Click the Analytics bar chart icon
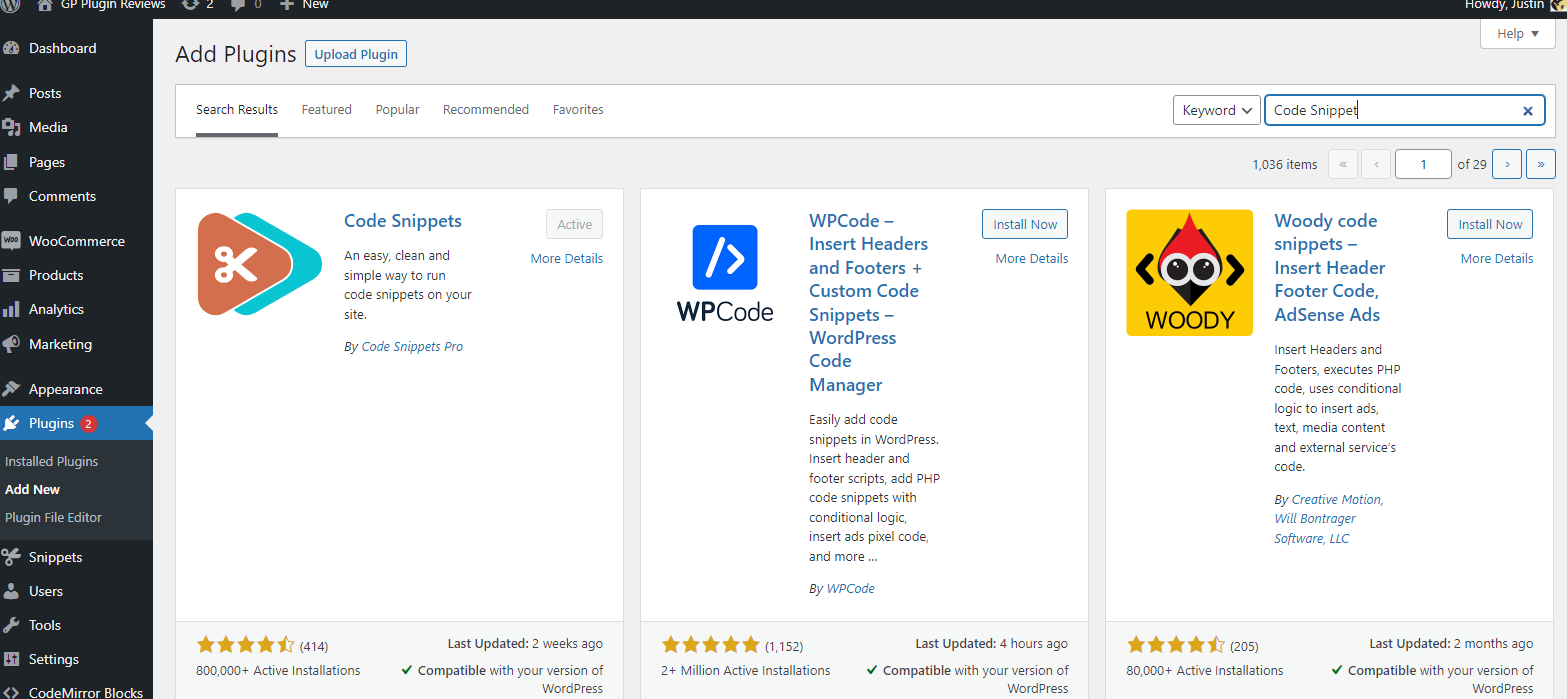Image resolution: width=1567 pixels, height=699 pixels. [12, 309]
